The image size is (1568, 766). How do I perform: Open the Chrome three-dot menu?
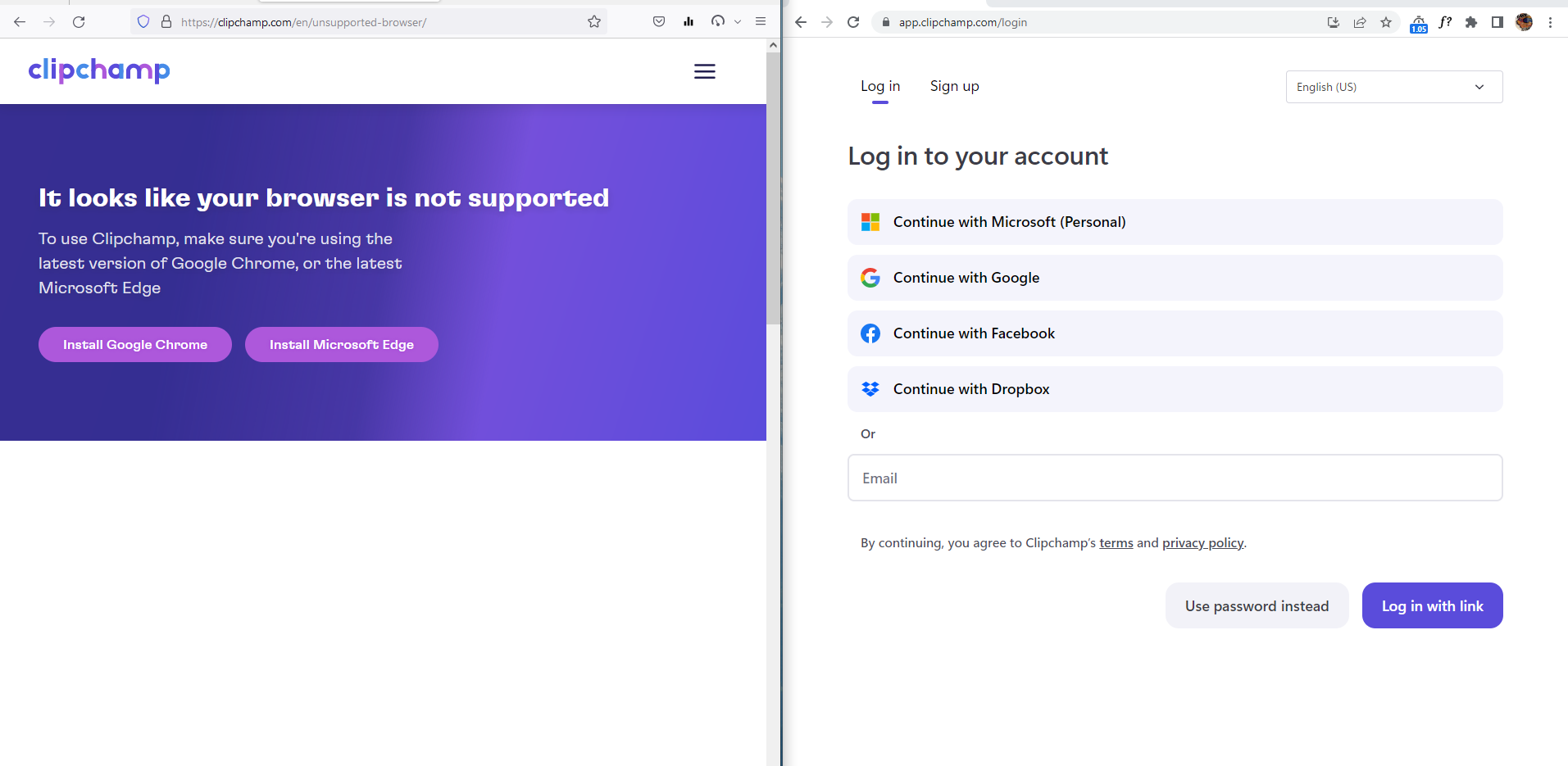1552,22
